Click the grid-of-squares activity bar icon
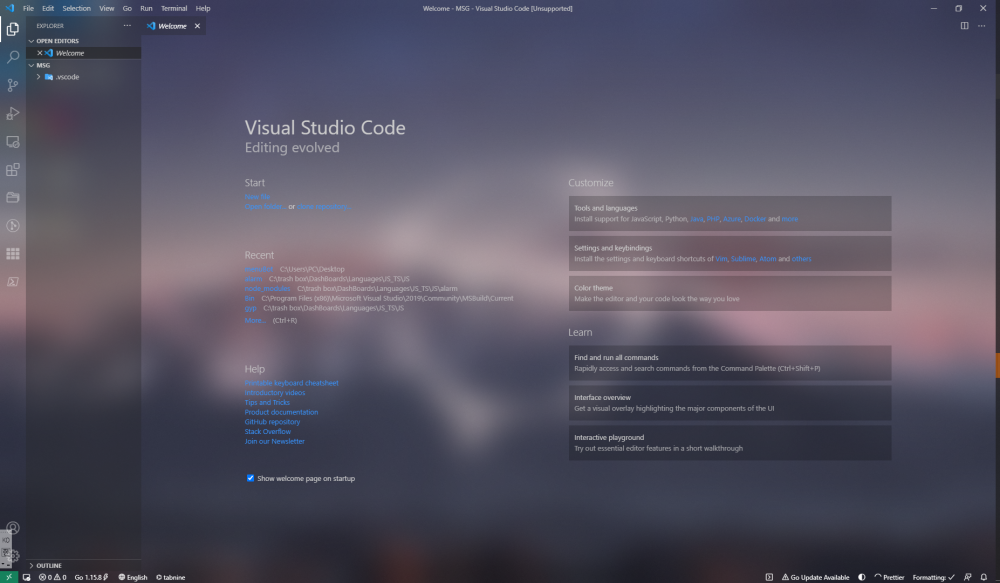The height and width of the screenshot is (583, 1000). (x=13, y=254)
